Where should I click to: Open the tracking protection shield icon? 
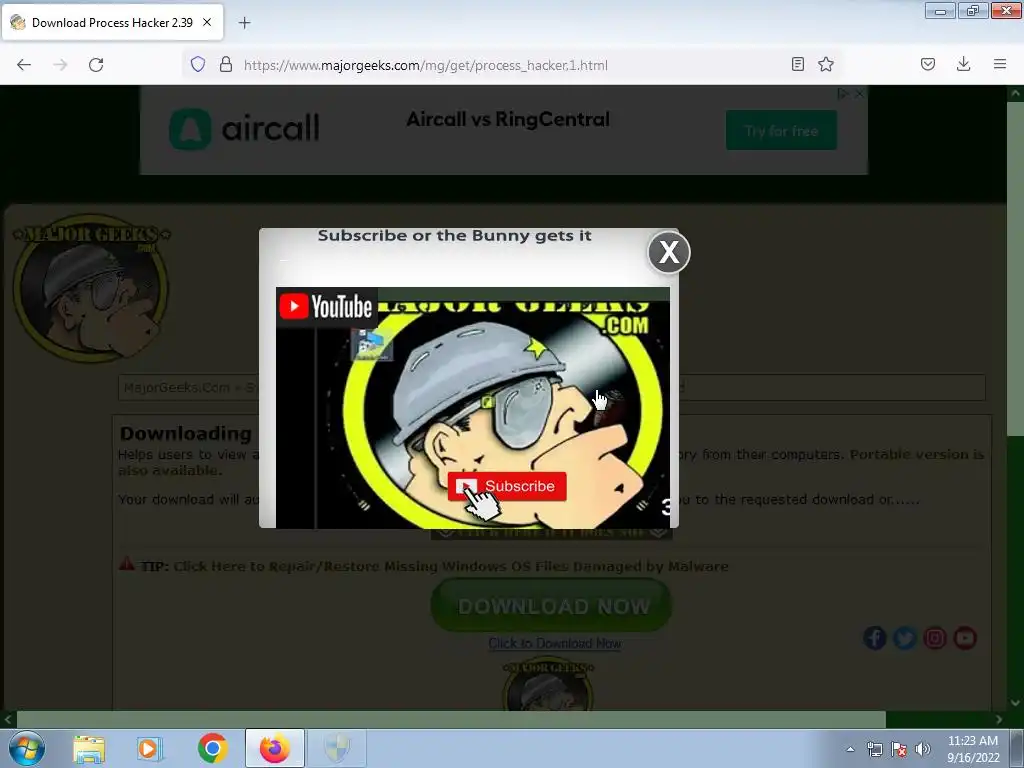click(x=198, y=64)
